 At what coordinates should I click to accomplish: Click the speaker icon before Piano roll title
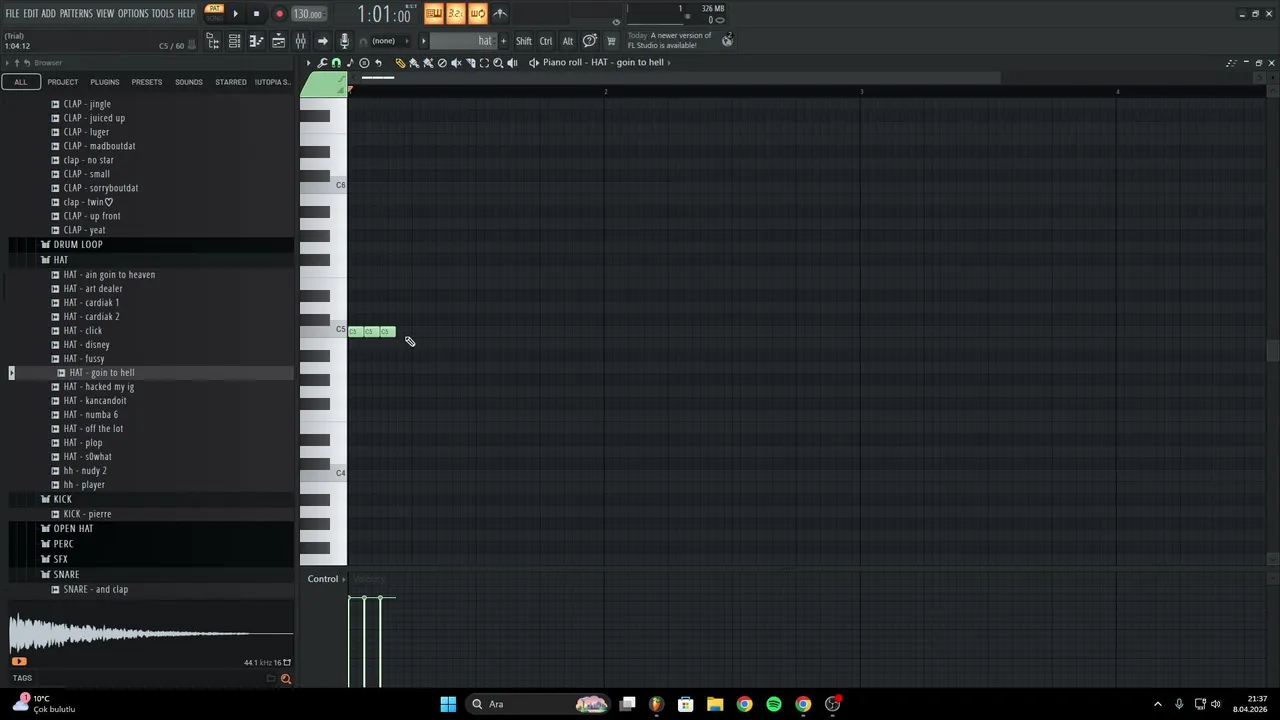click(534, 63)
